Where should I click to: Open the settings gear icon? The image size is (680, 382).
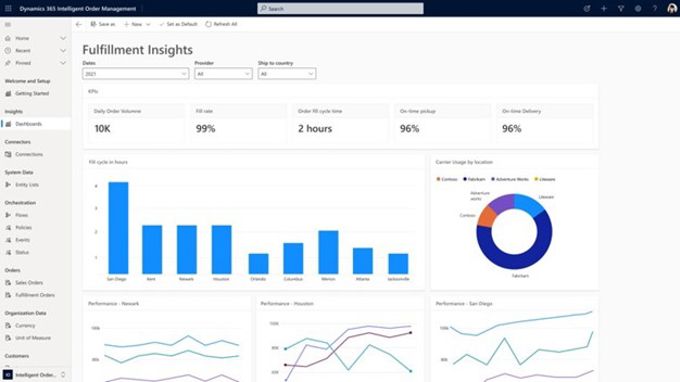[638, 8]
